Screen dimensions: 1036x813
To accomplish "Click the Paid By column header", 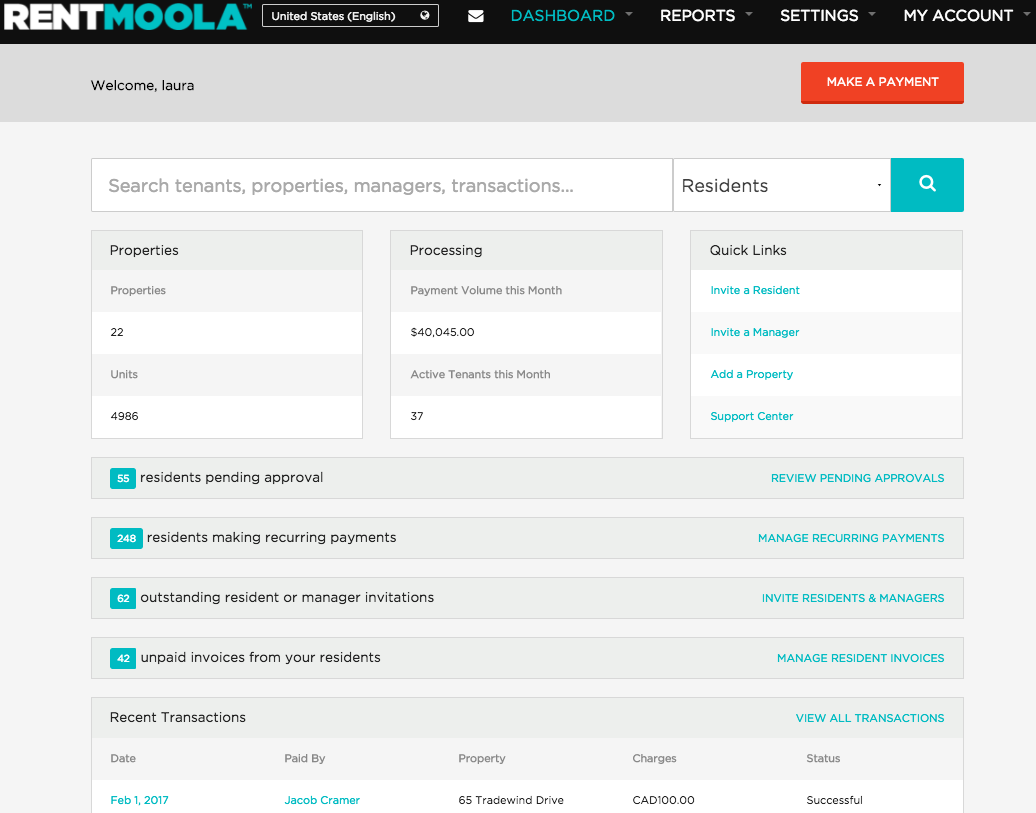I will pos(305,759).
